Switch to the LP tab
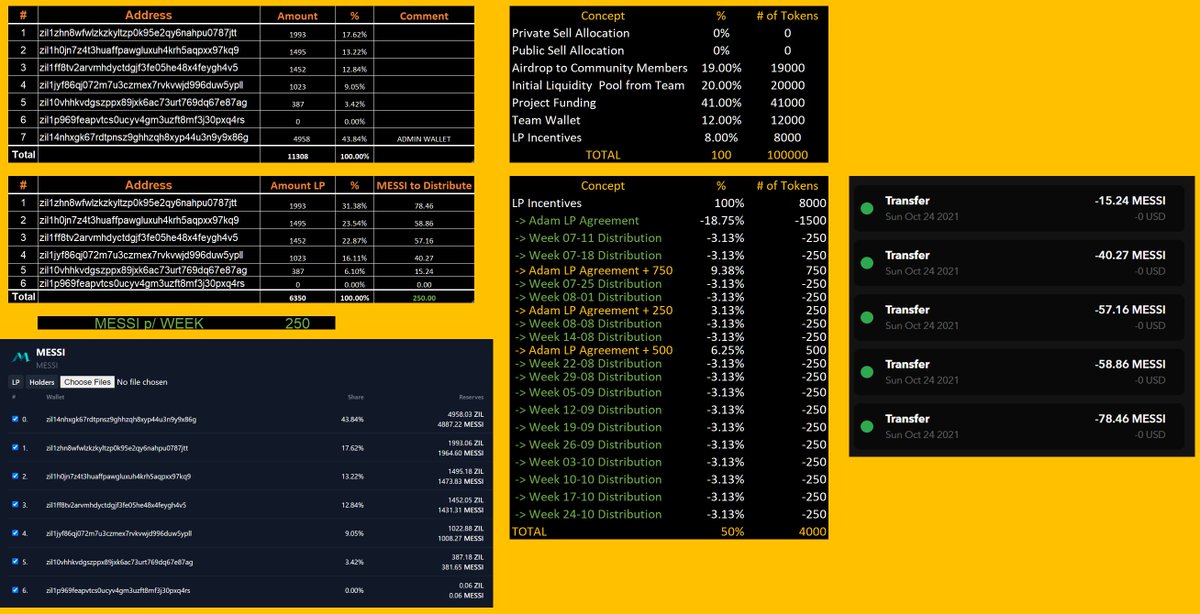The width and height of the screenshot is (1200, 614). coord(16,382)
